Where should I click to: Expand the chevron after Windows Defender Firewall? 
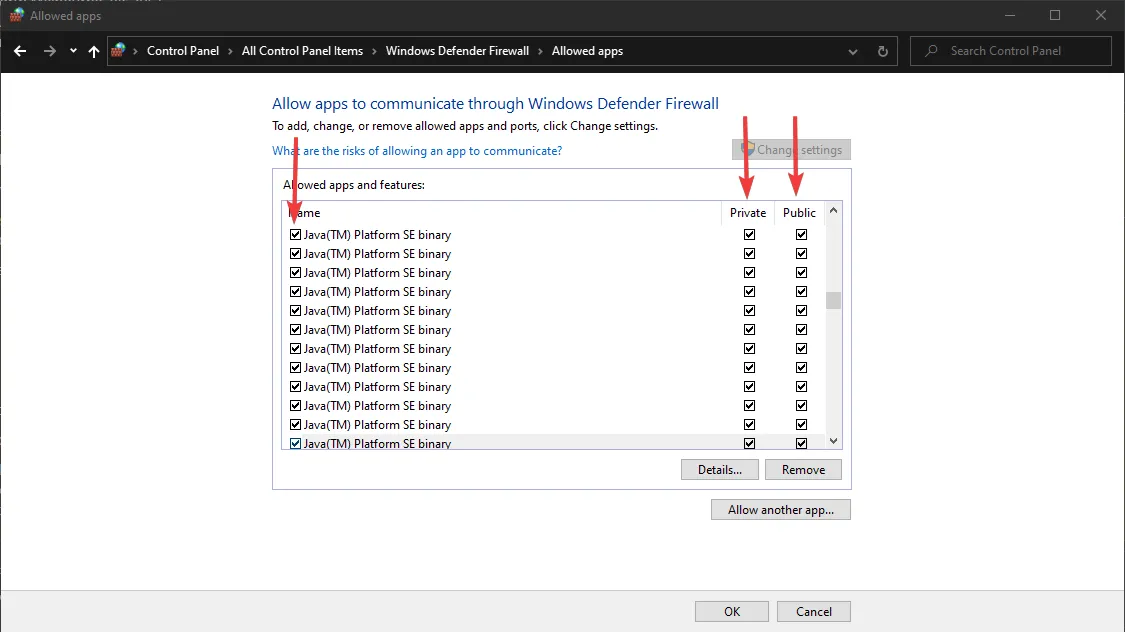540,51
